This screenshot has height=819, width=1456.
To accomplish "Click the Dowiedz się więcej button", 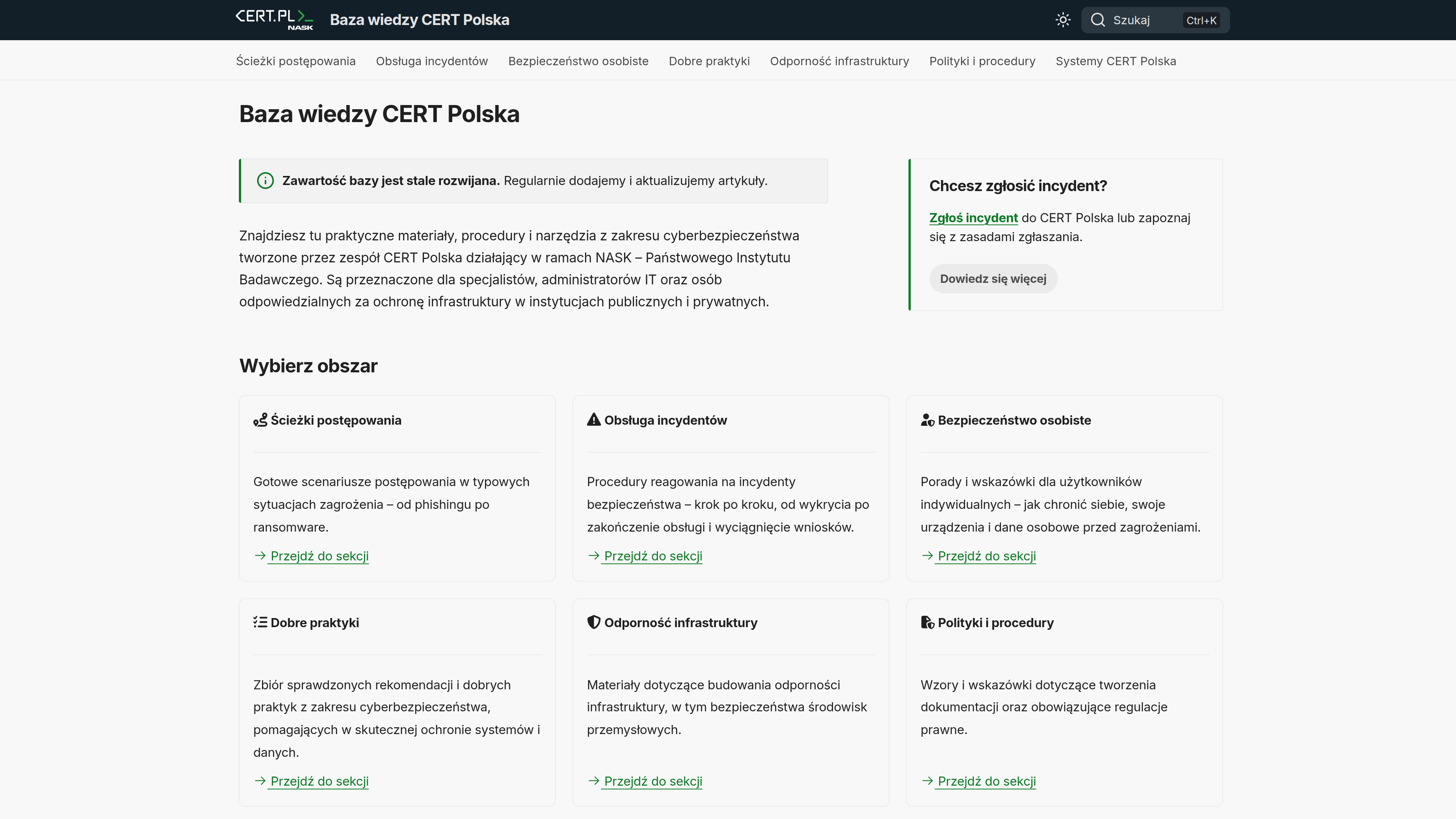I will [x=993, y=279].
